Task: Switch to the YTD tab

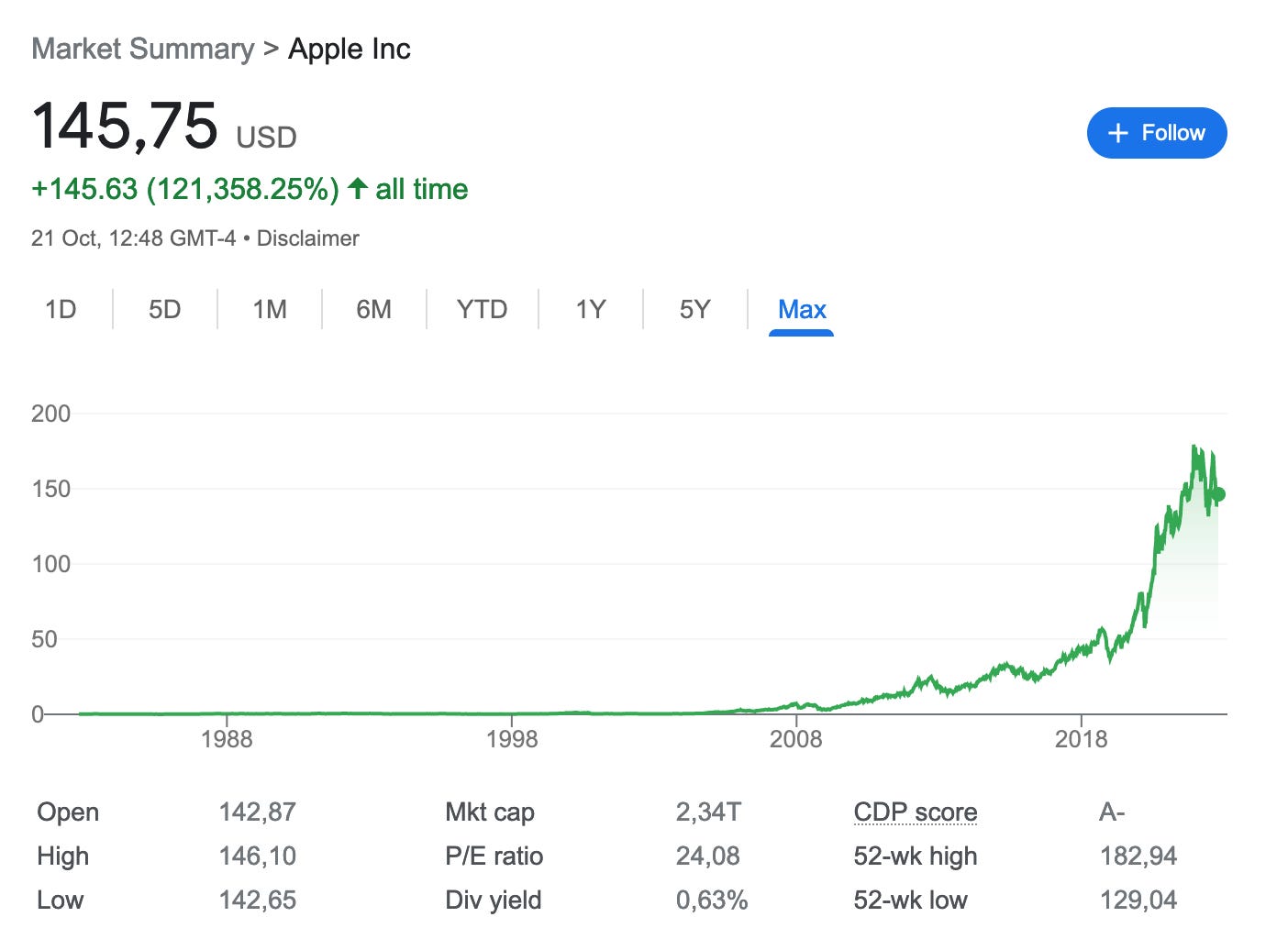Action: [482, 310]
